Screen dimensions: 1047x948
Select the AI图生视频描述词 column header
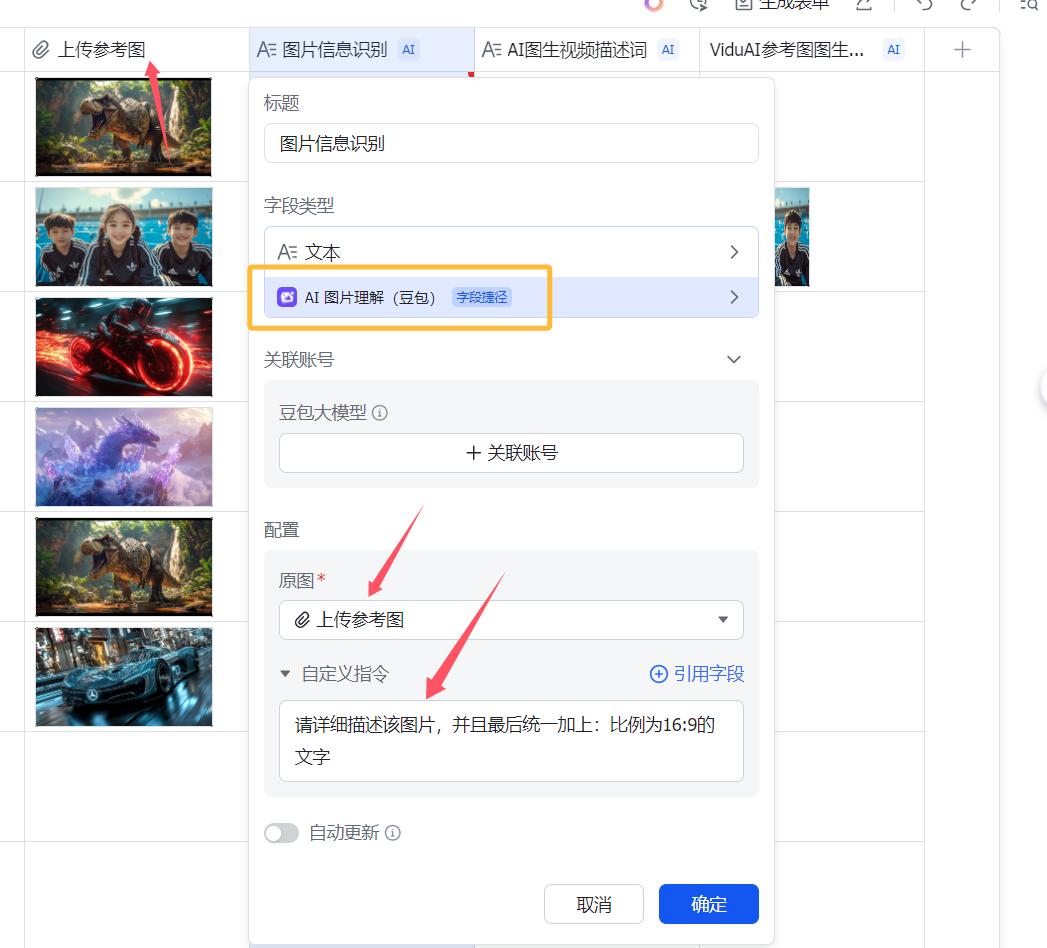577,50
